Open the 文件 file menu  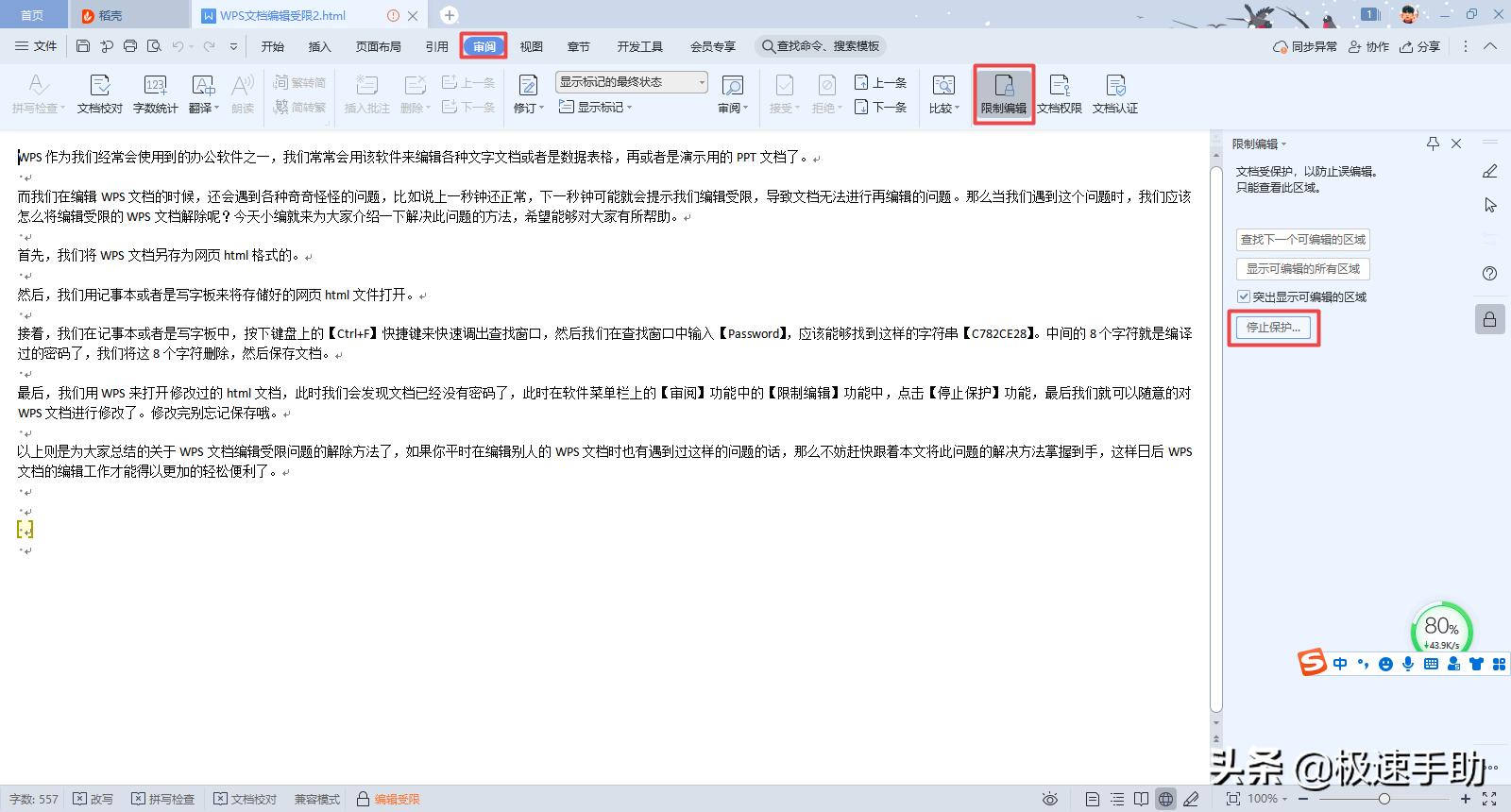37,46
